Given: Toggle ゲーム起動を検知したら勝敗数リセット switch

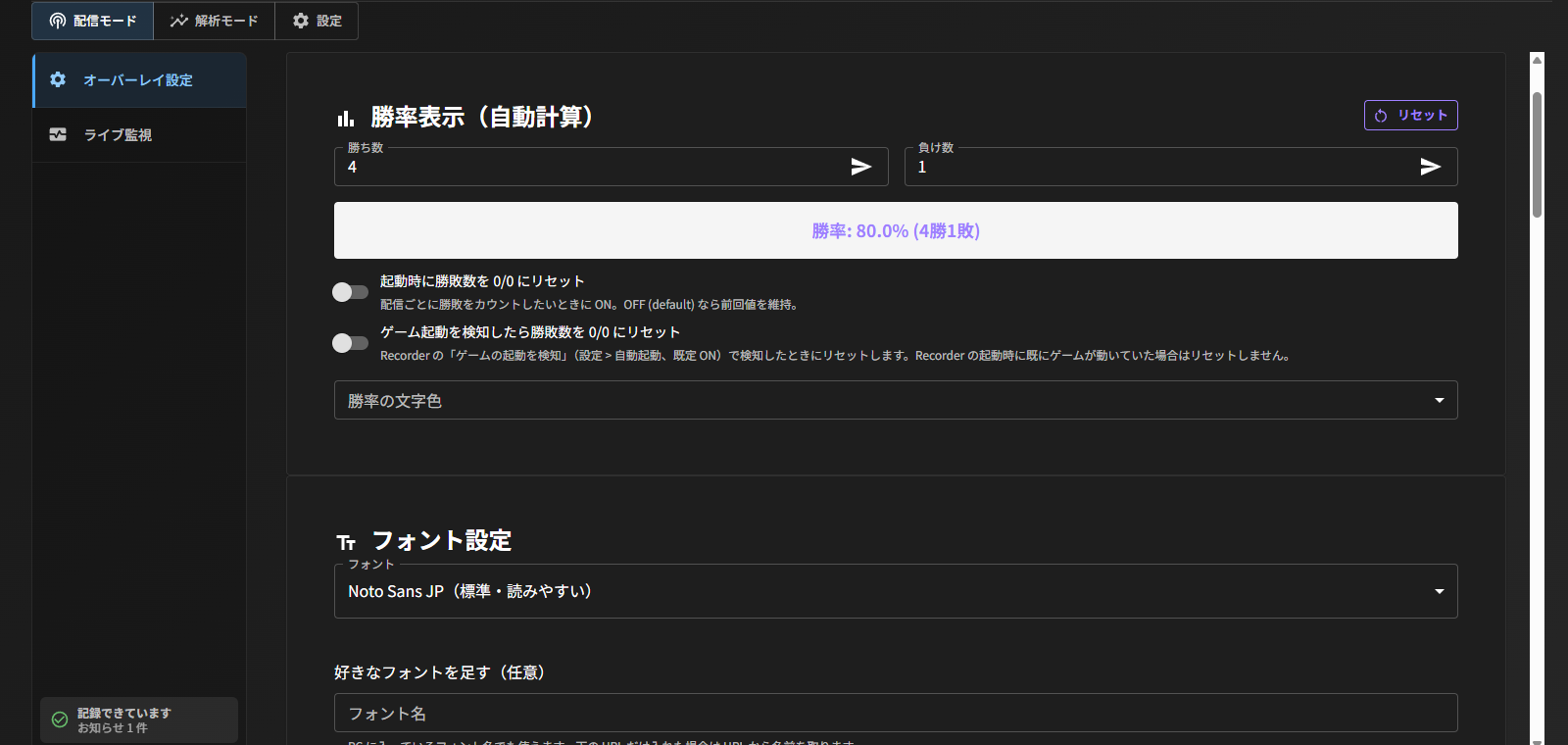Looking at the screenshot, I should (x=350, y=343).
